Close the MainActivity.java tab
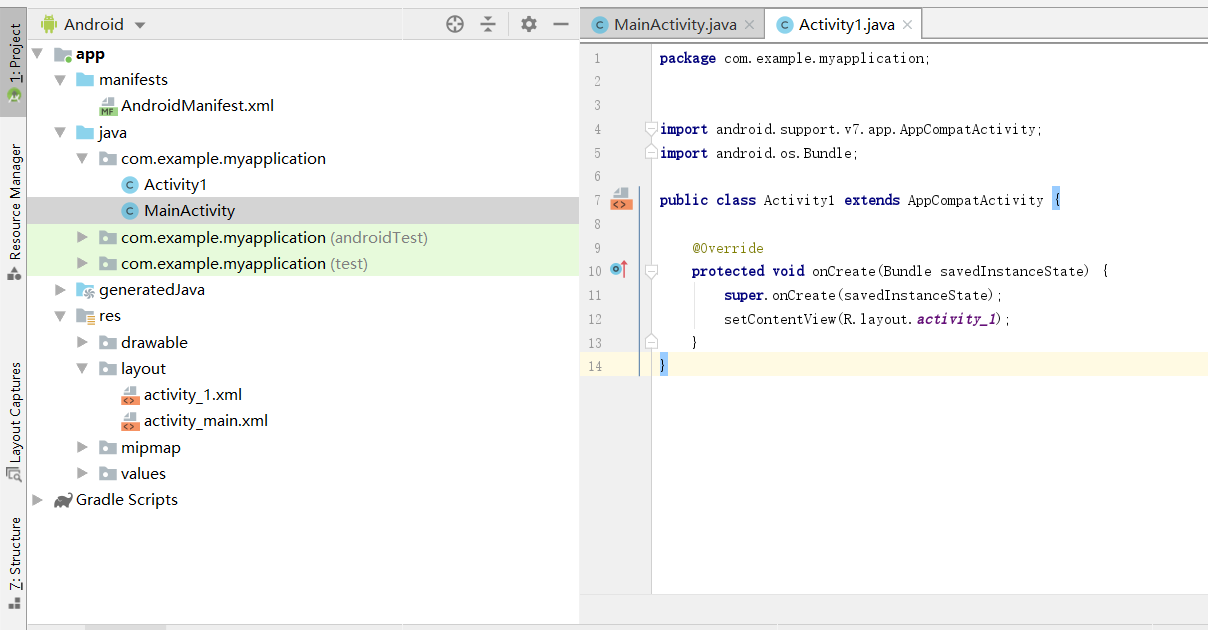 [750, 25]
